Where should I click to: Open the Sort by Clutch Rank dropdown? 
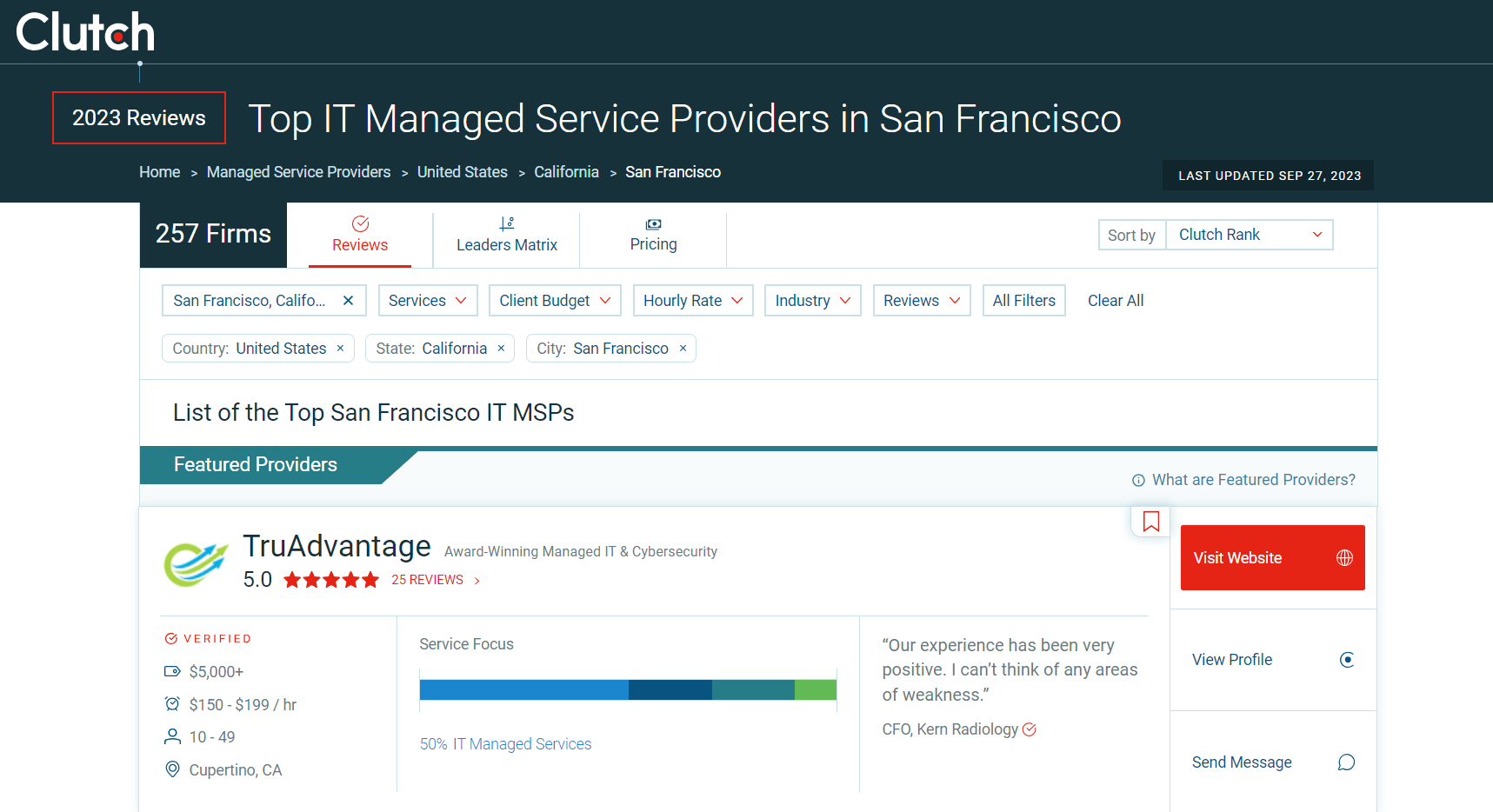point(1250,235)
